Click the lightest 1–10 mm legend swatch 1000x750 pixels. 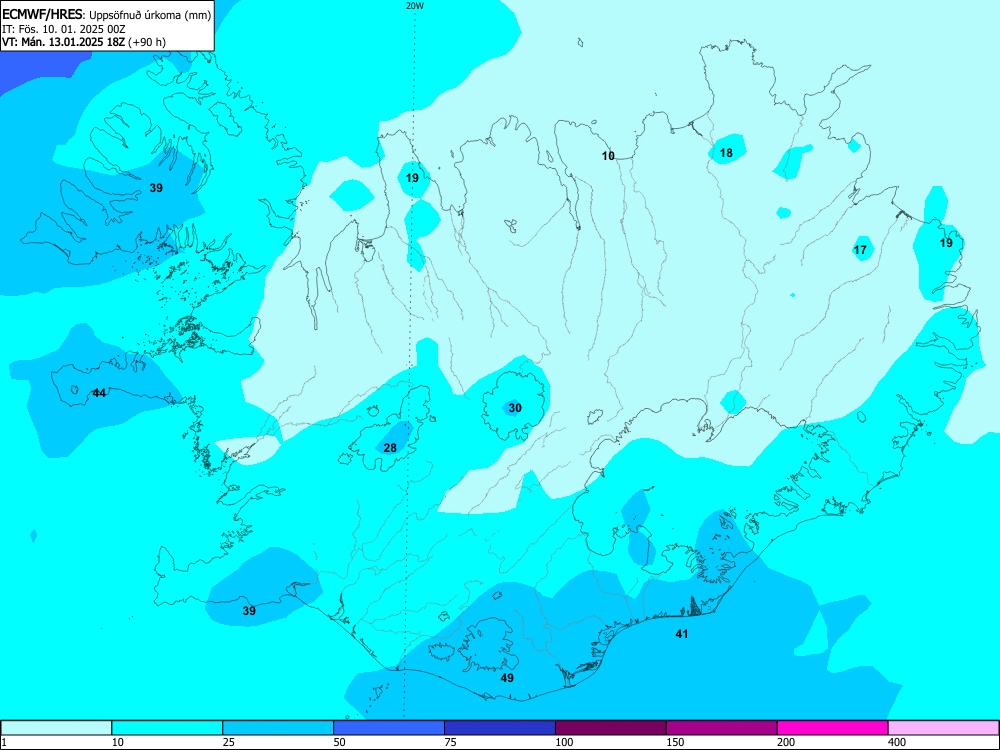(56, 728)
